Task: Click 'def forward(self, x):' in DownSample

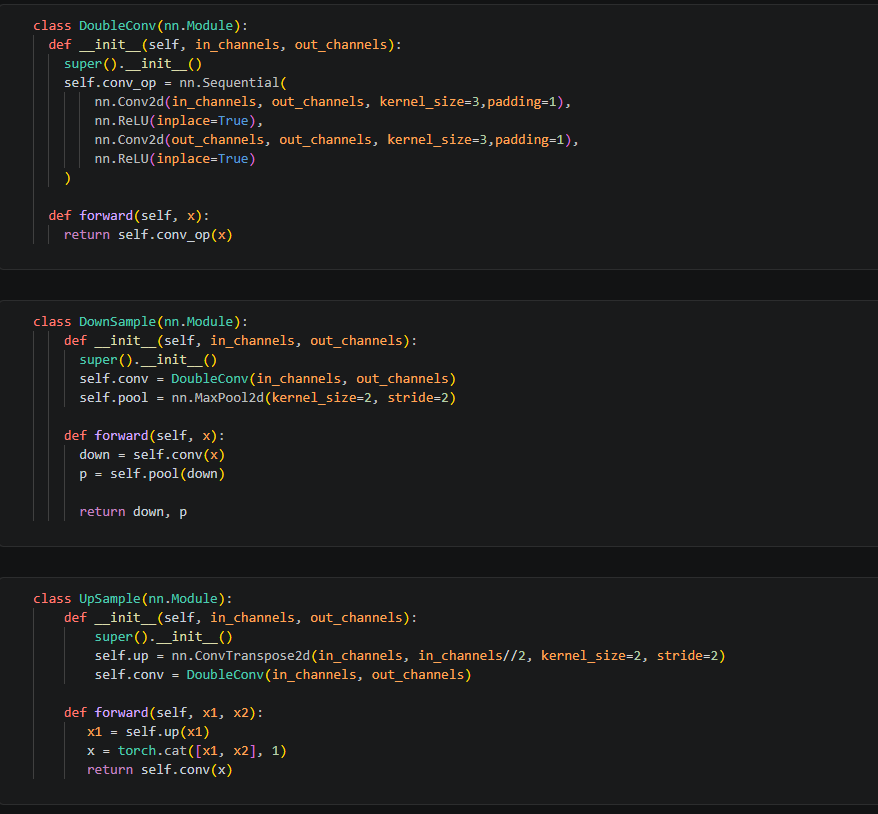Action: coord(144,436)
